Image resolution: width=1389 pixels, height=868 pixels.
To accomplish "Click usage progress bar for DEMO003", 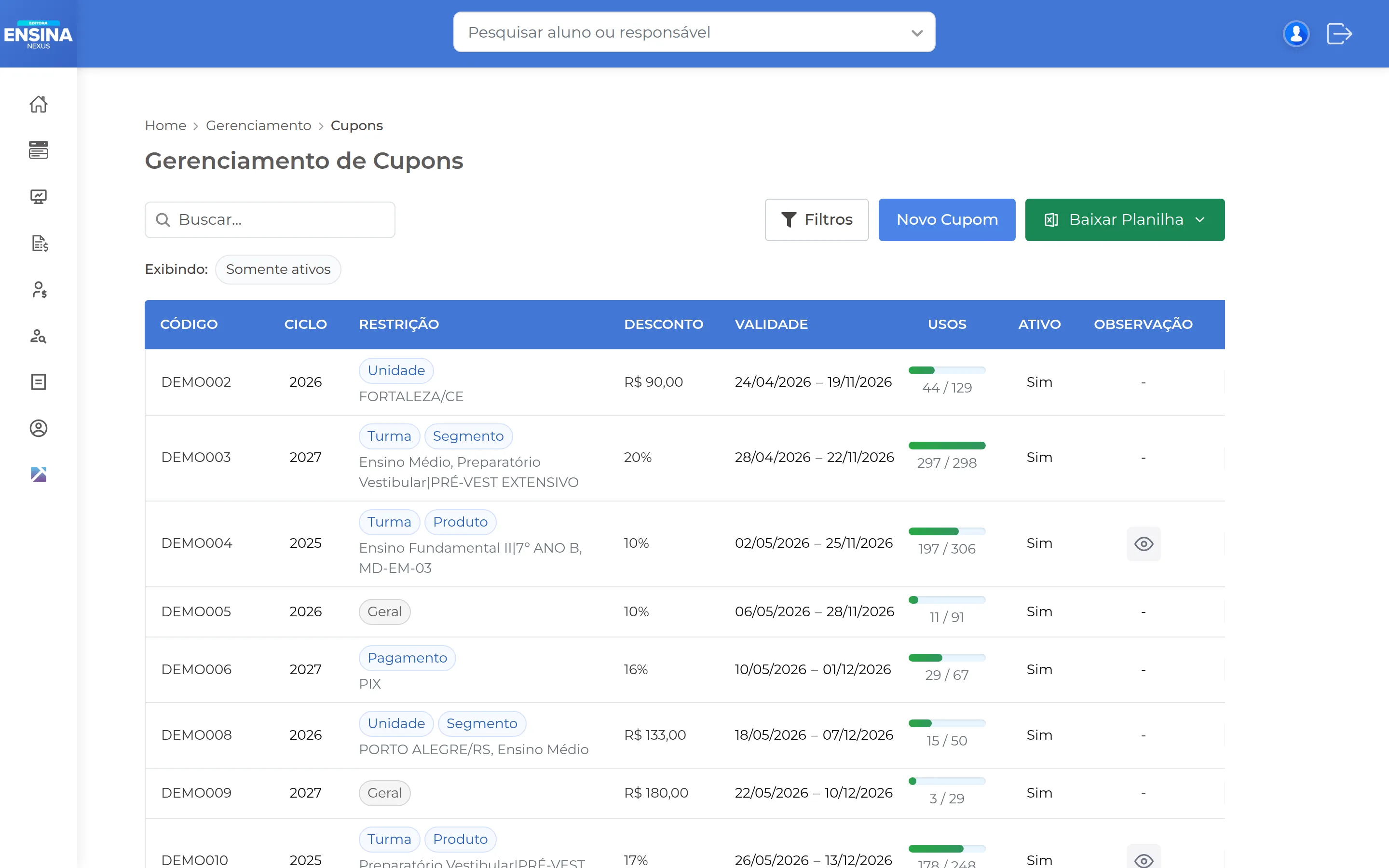I will (x=946, y=446).
